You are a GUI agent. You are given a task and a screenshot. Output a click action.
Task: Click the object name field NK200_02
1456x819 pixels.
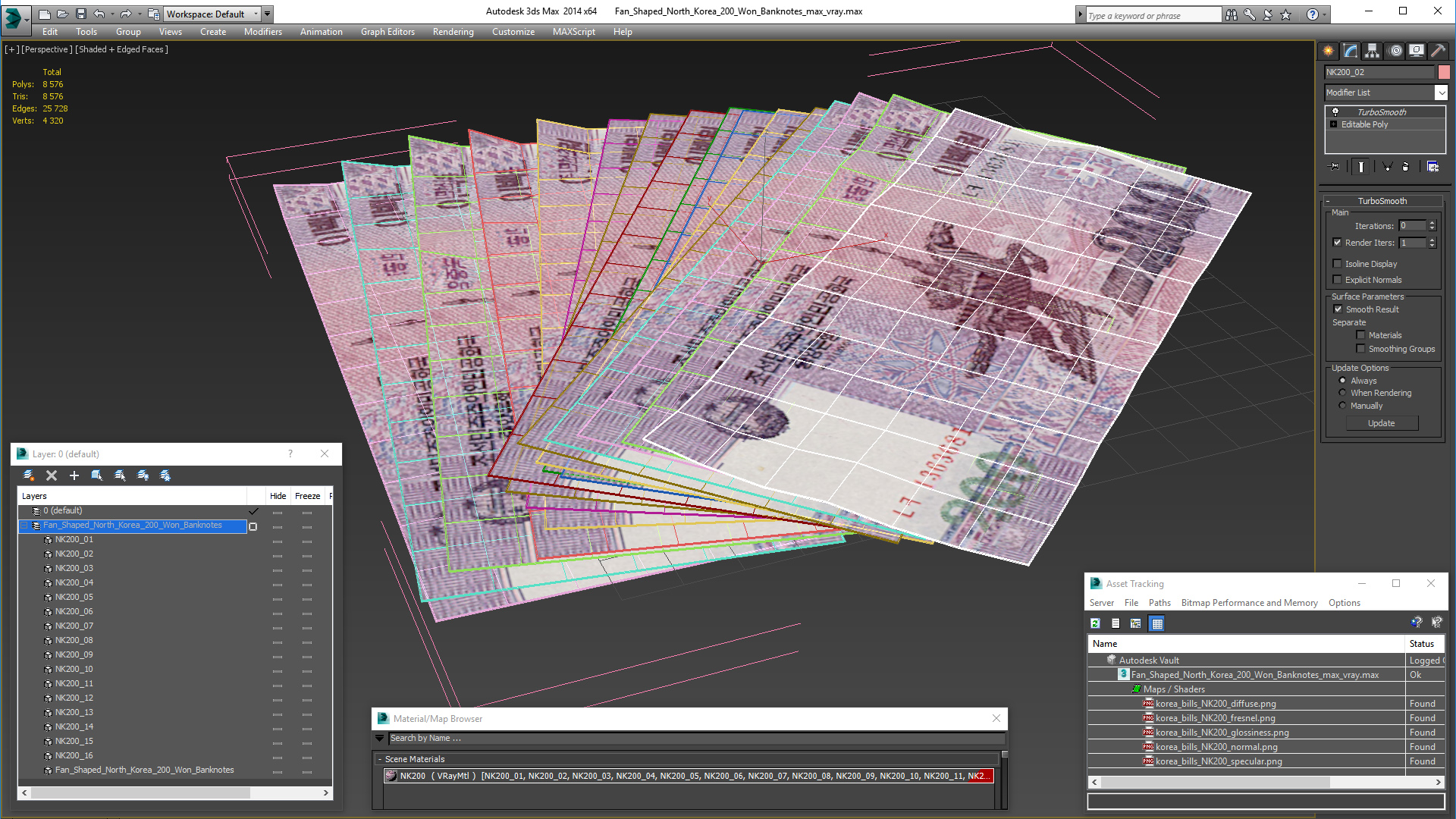click(1379, 72)
